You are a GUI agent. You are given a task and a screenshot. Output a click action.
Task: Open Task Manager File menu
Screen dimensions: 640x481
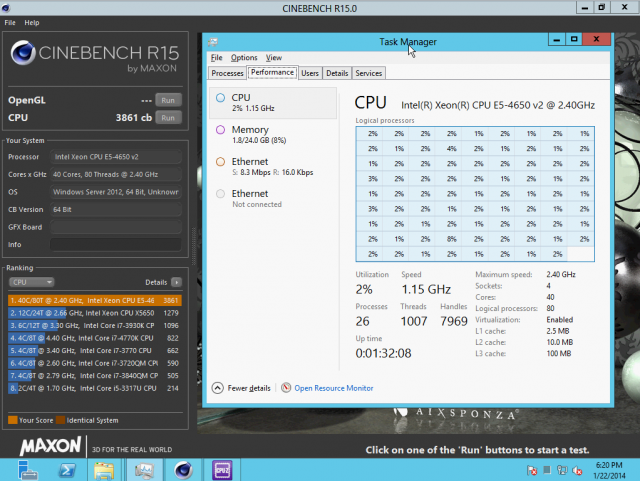coord(216,58)
